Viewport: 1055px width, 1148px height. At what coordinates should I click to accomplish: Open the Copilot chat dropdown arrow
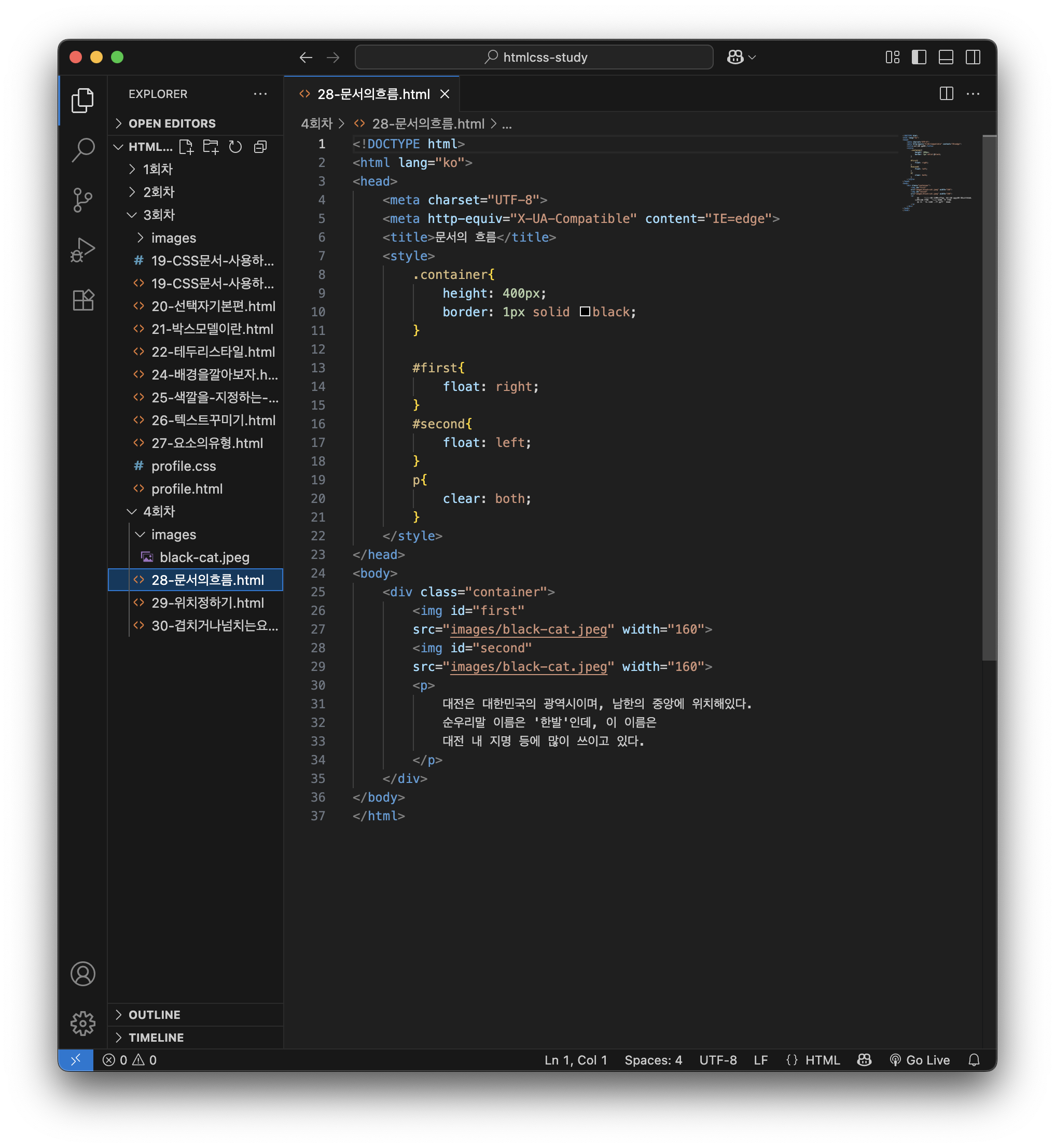coord(753,57)
